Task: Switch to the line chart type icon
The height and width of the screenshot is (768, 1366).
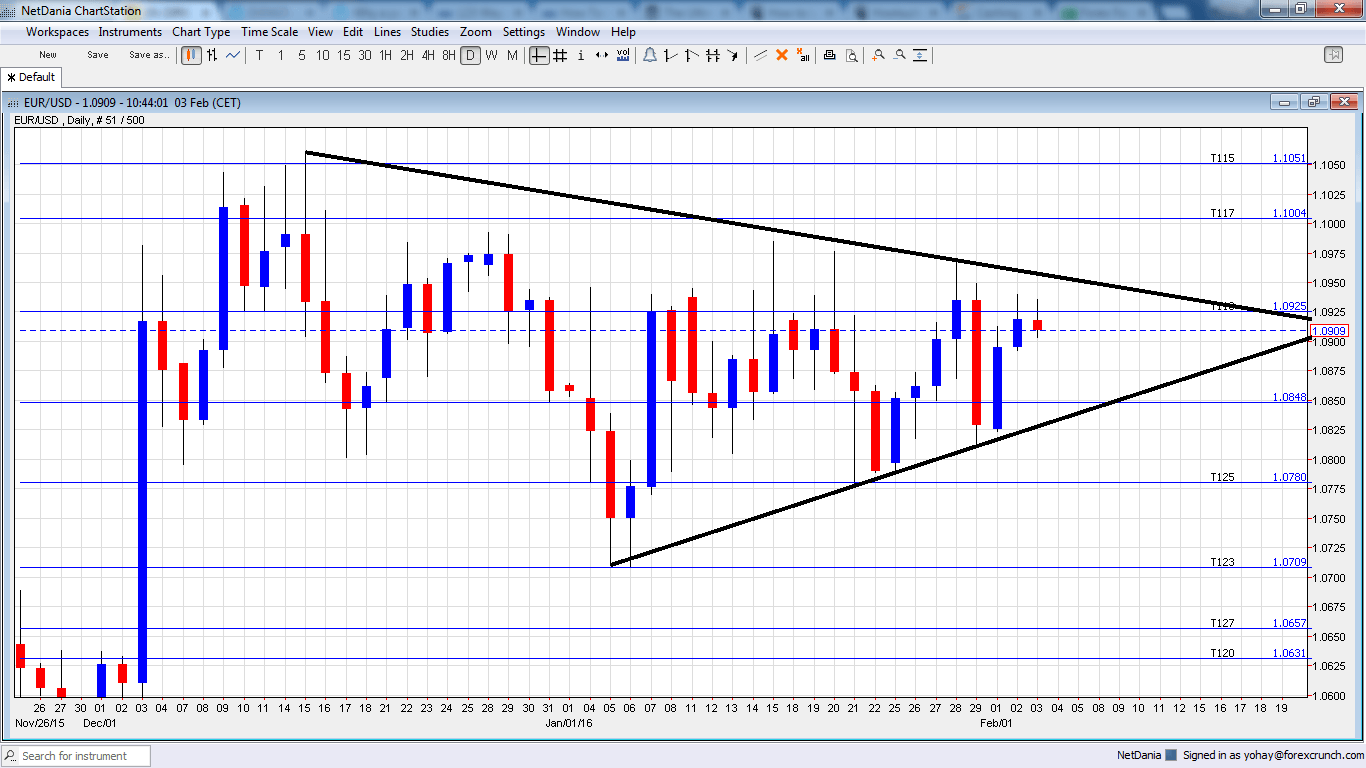Action: pyautogui.click(x=233, y=56)
